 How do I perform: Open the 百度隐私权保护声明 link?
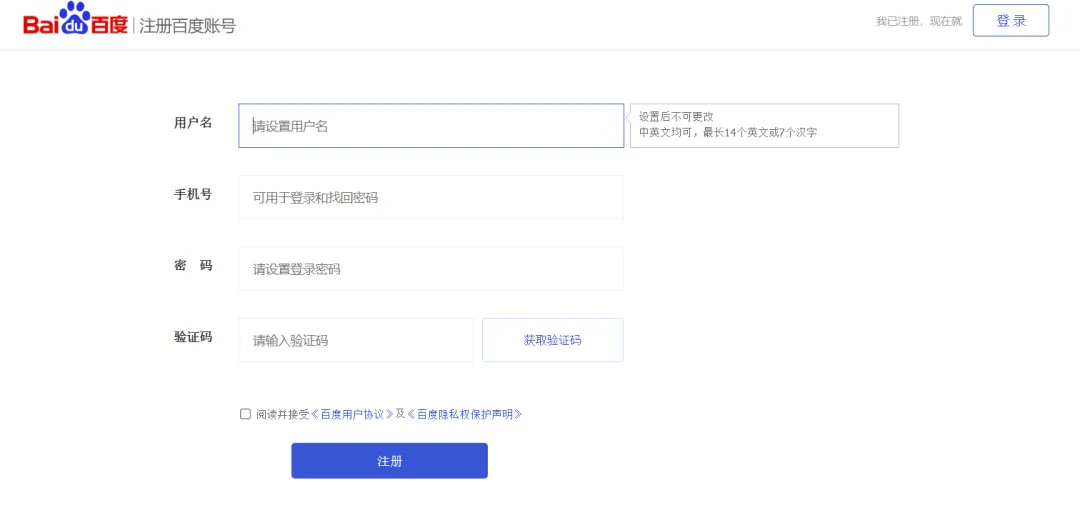tap(465, 414)
